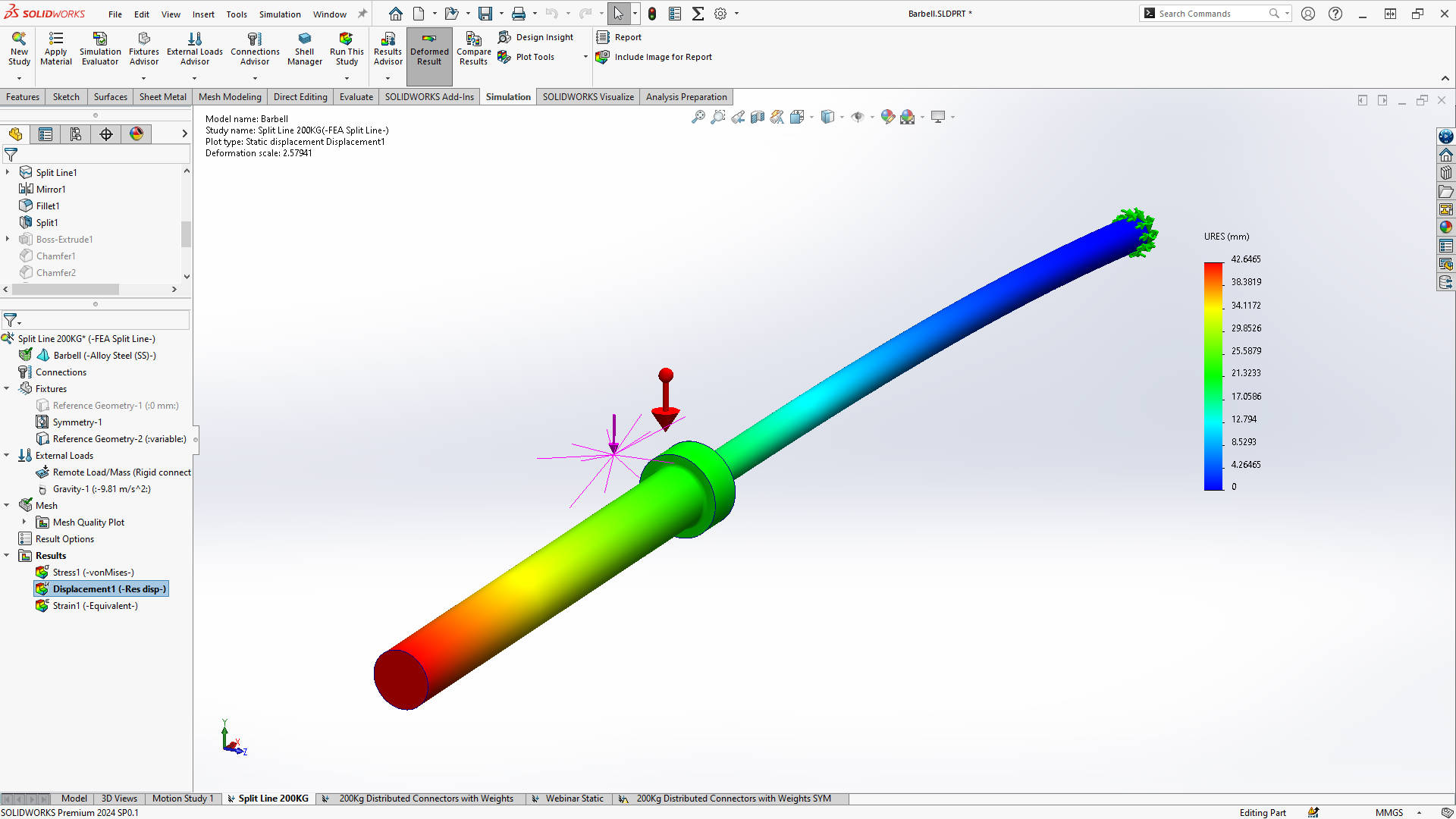Image resolution: width=1456 pixels, height=819 pixels.
Task: Open the Webinar Static study tab
Action: click(574, 799)
